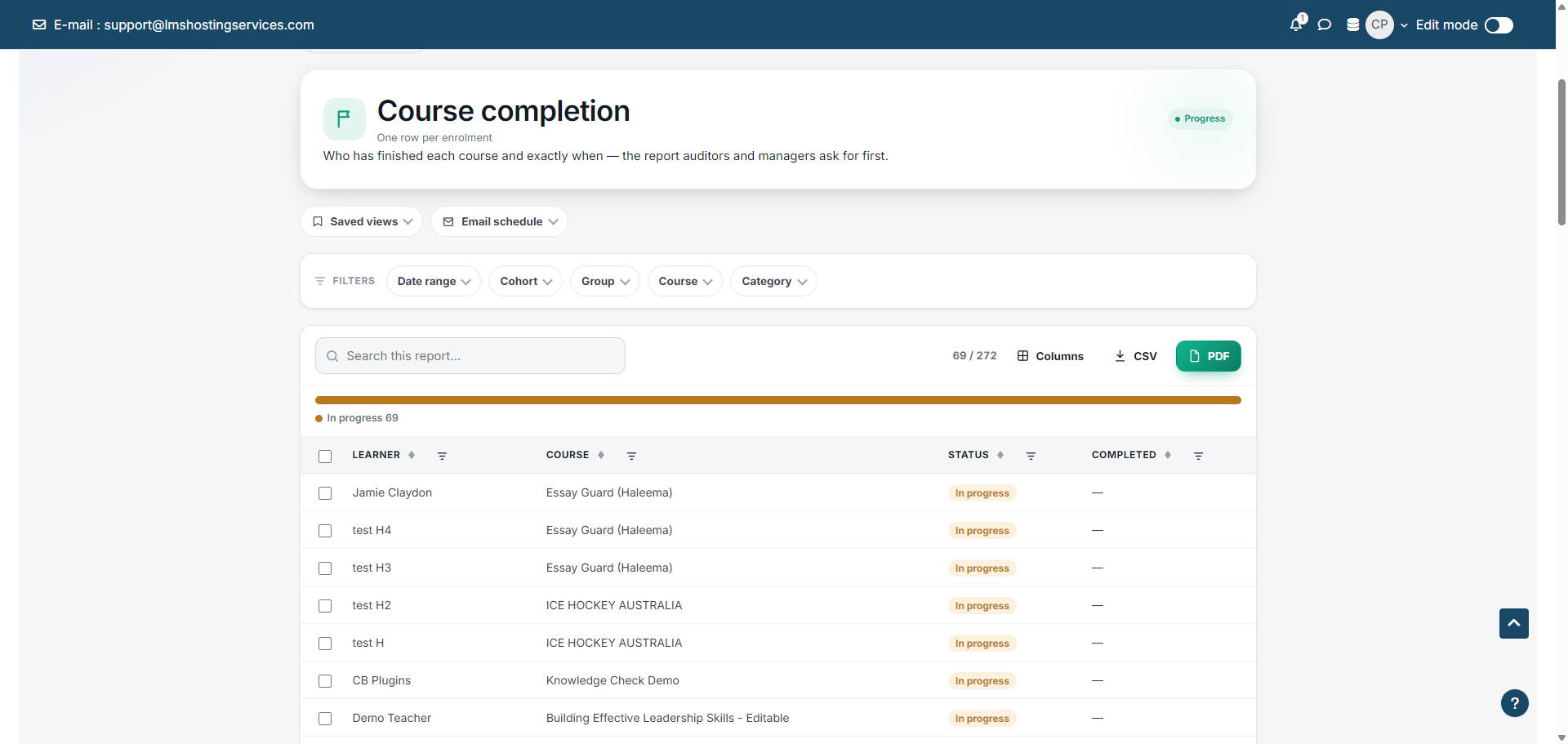The image size is (1568, 744).
Task: Check the Jamie Claydon row checkbox
Action: click(325, 493)
